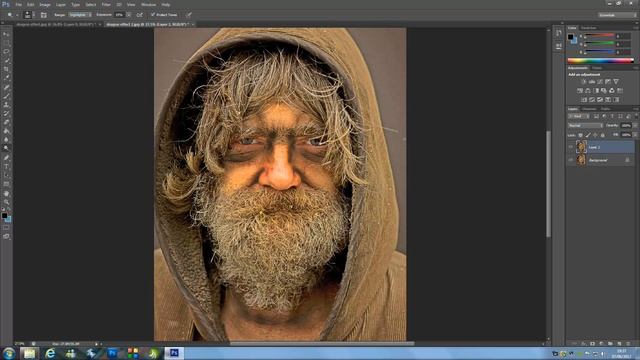Open the brush preset picker
640x360 pixels.
pyautogui.click(x=29, y=15)
